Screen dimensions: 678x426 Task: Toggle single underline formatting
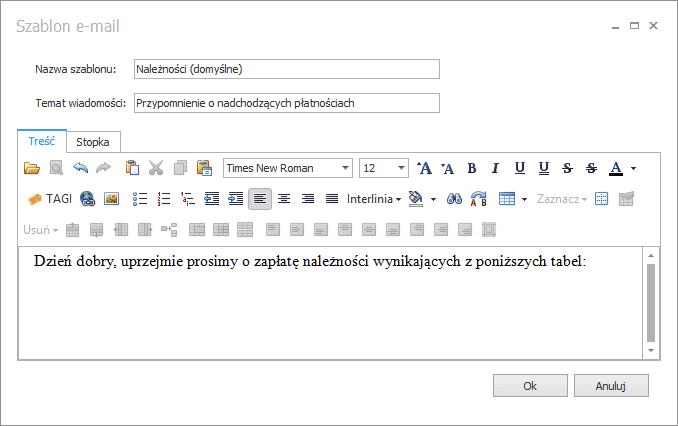click(x=520, y=168)
